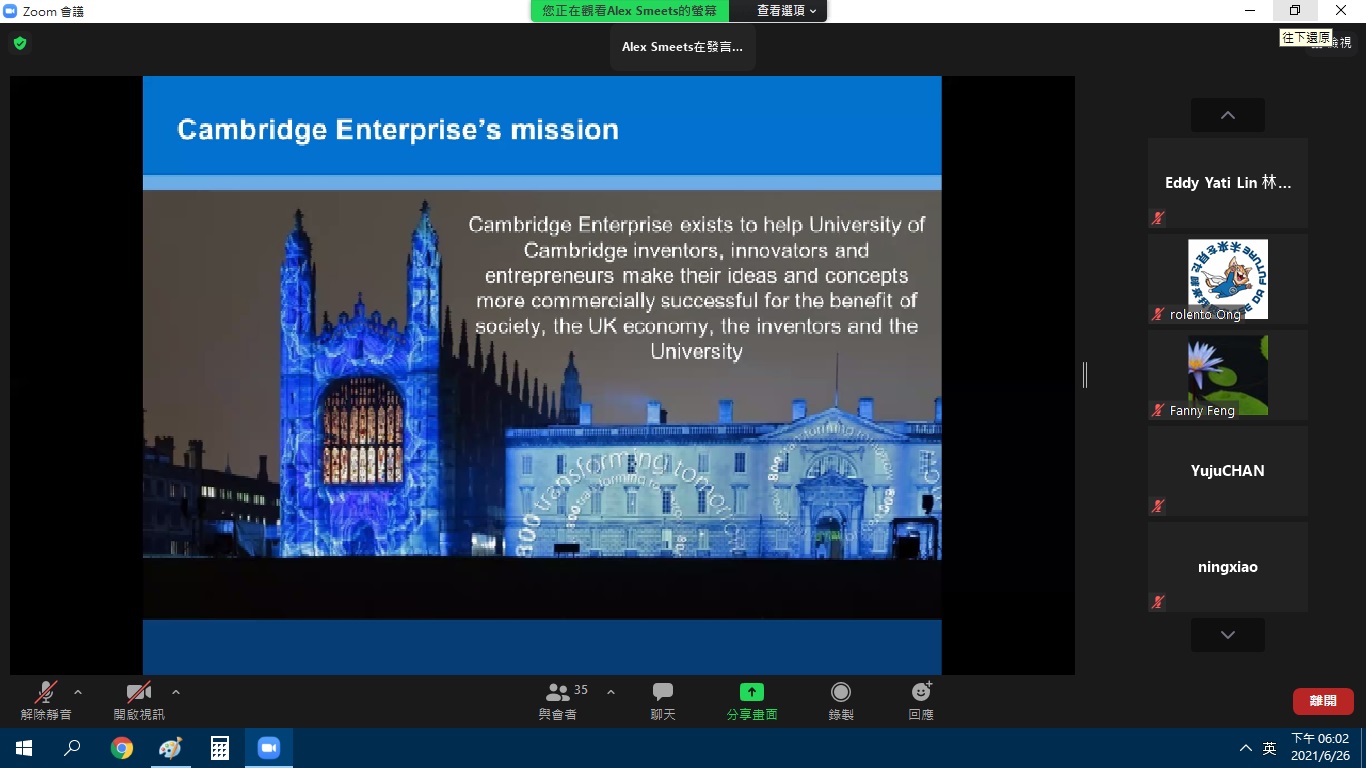The height and width of the screenshot is (768, 1366).
Task: Open Chrome from the Windows taskbar
Action: 122,748
